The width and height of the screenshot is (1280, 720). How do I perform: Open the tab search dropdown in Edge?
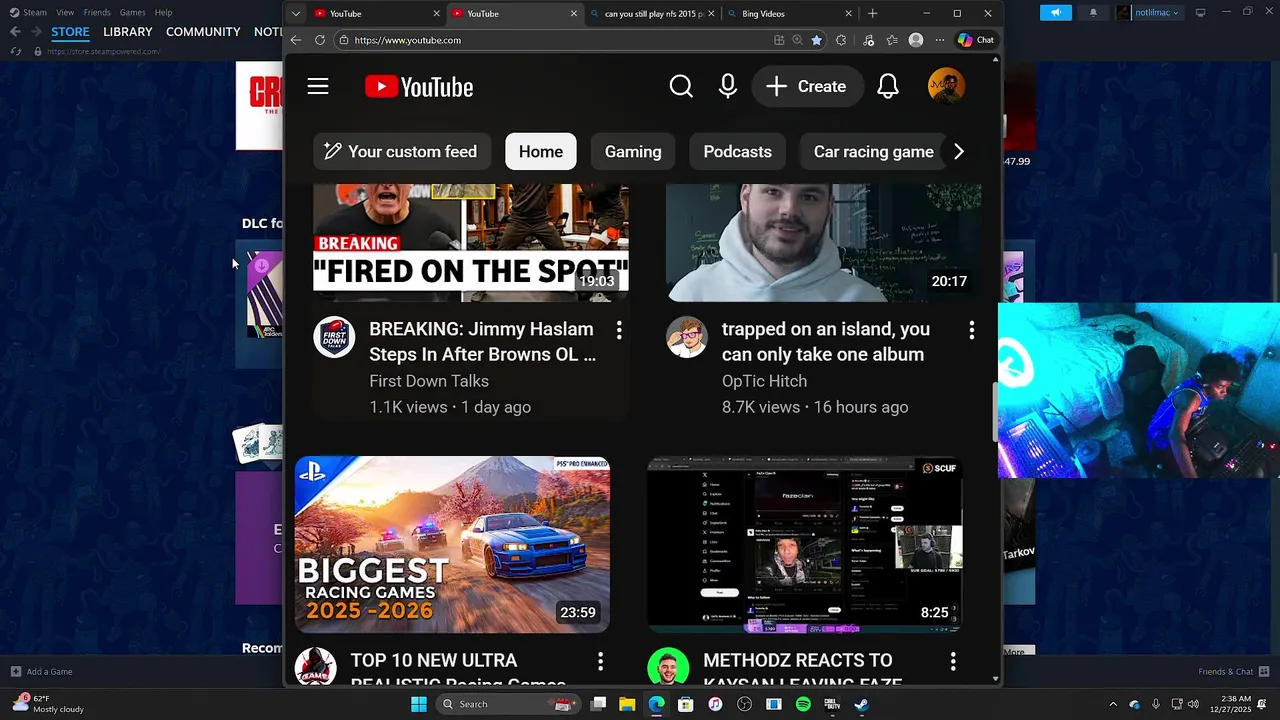295,13
